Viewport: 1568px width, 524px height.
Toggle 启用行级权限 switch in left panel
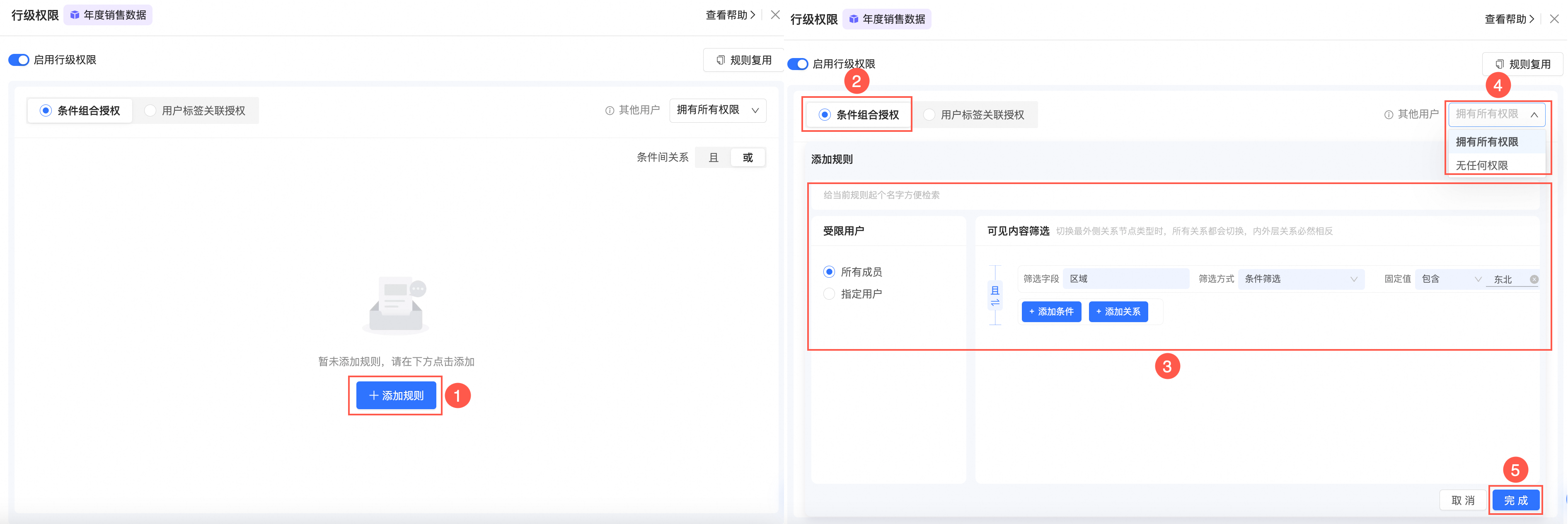click(x=19, y=60)
